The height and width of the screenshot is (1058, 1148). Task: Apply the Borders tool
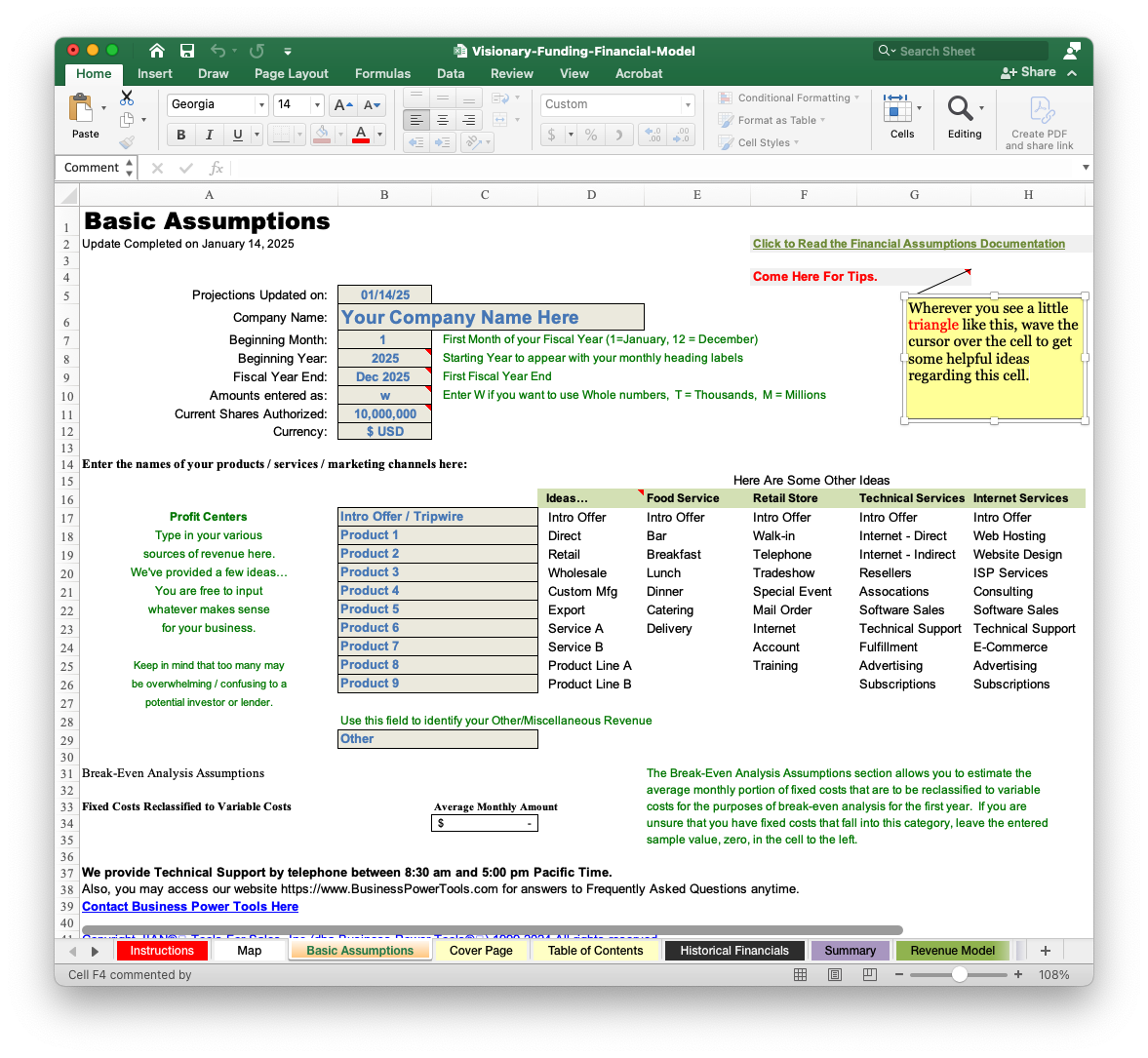(x=281, y=135)
